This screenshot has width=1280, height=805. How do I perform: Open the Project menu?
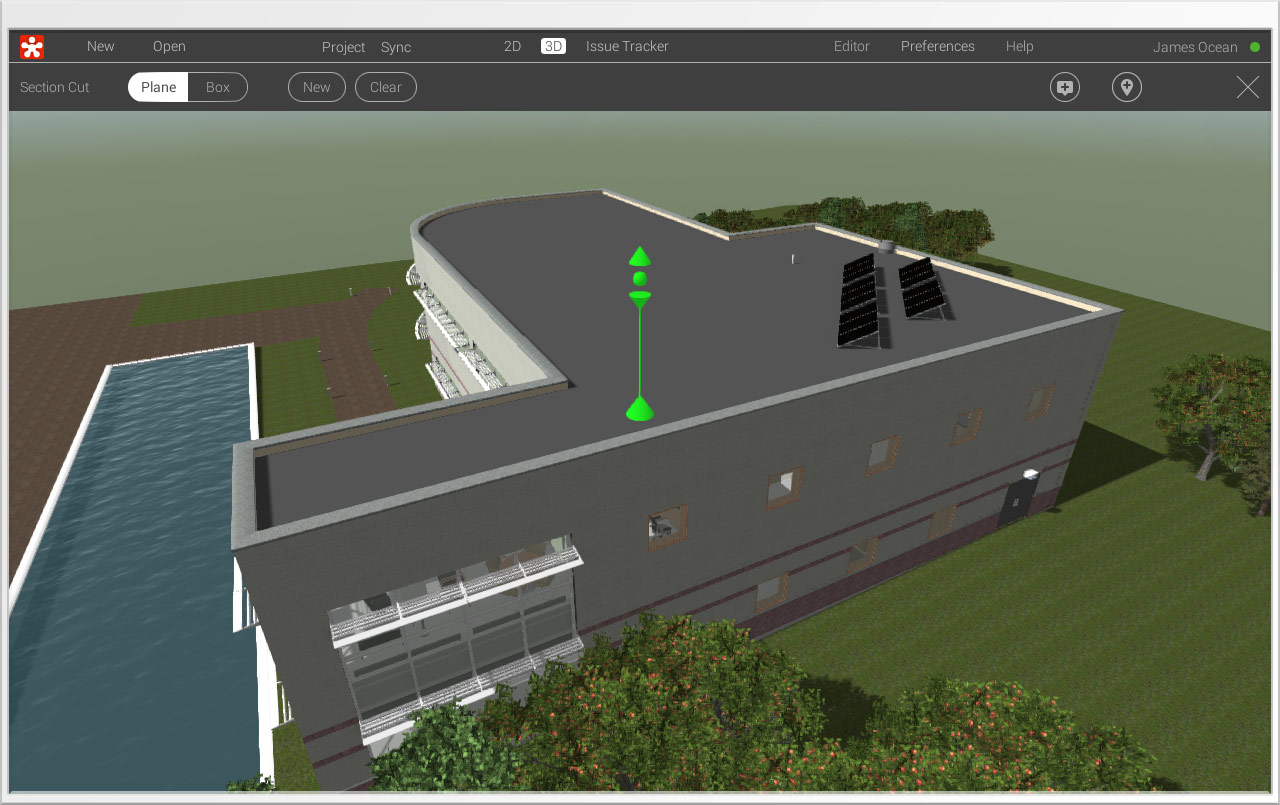point(343,47)
